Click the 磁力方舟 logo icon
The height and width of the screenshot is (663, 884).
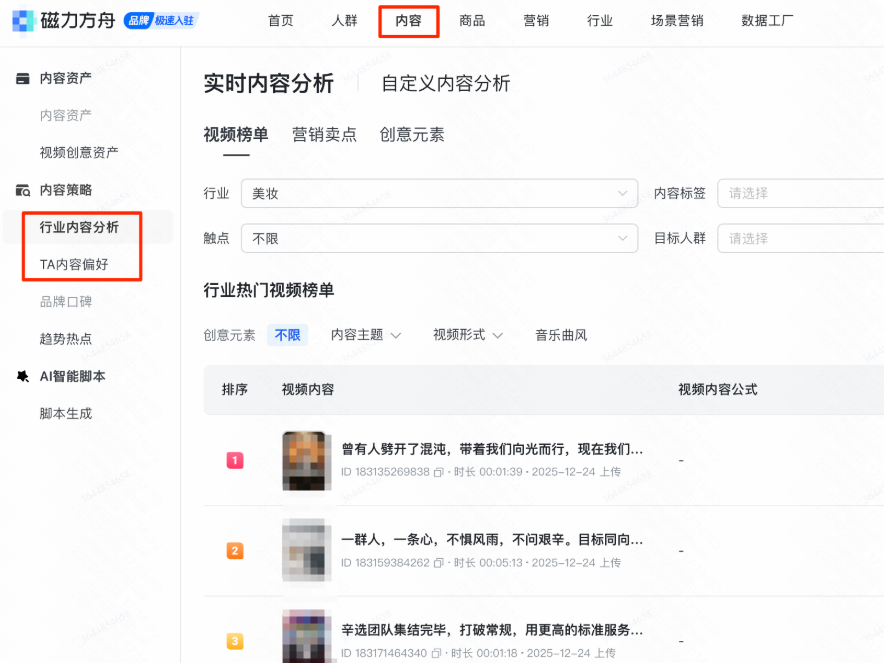(x=23, y=20)
